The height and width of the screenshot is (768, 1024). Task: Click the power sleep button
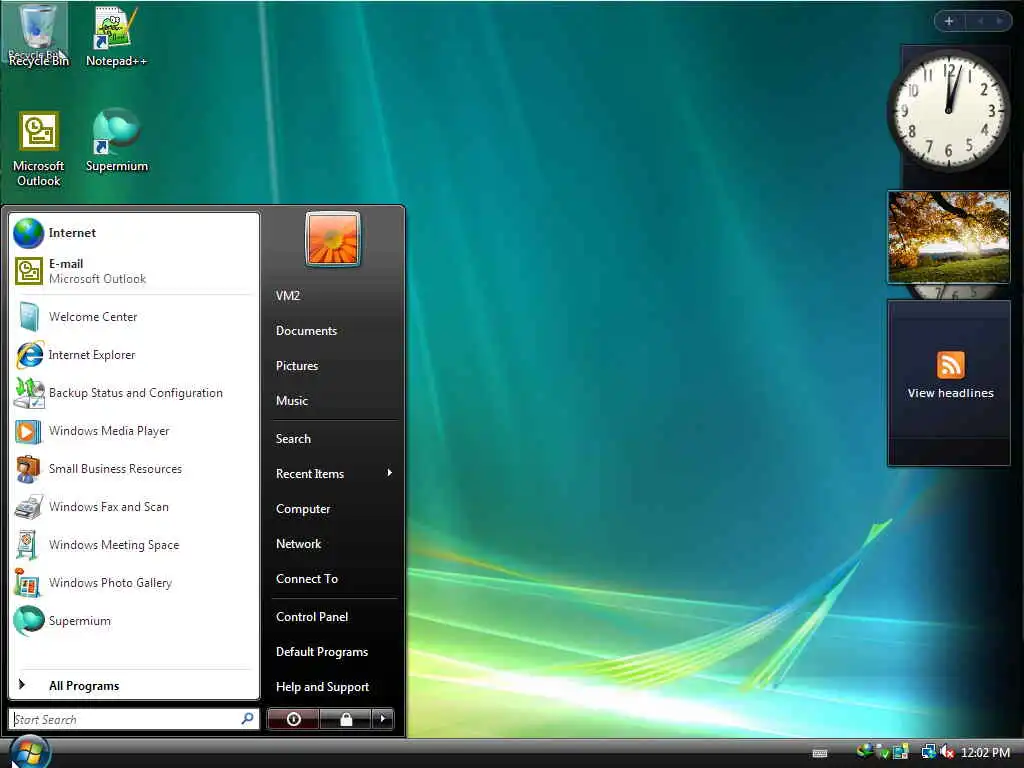click(293, 719)
